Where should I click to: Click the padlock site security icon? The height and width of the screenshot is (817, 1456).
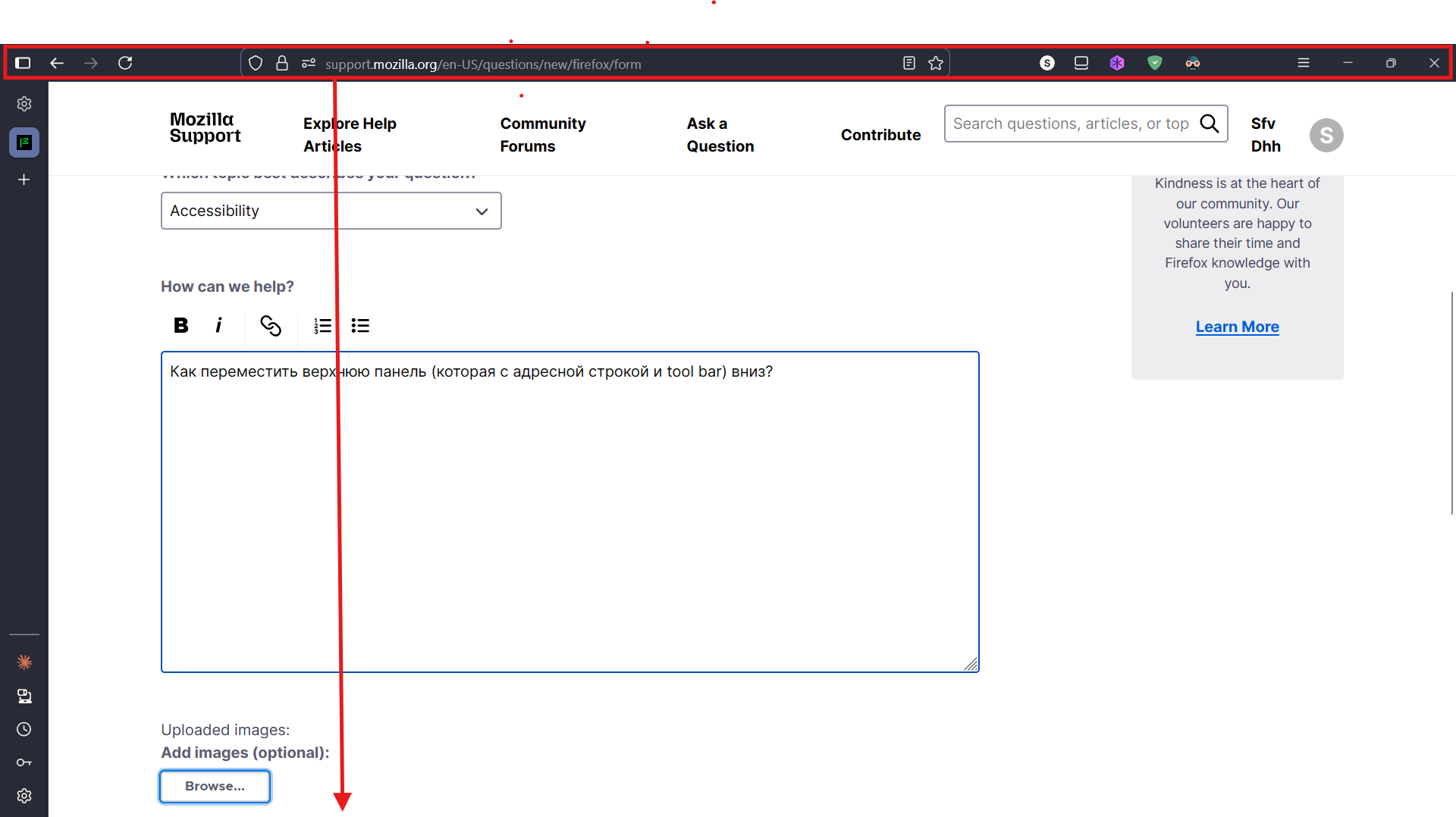click(x=282, y=63)
